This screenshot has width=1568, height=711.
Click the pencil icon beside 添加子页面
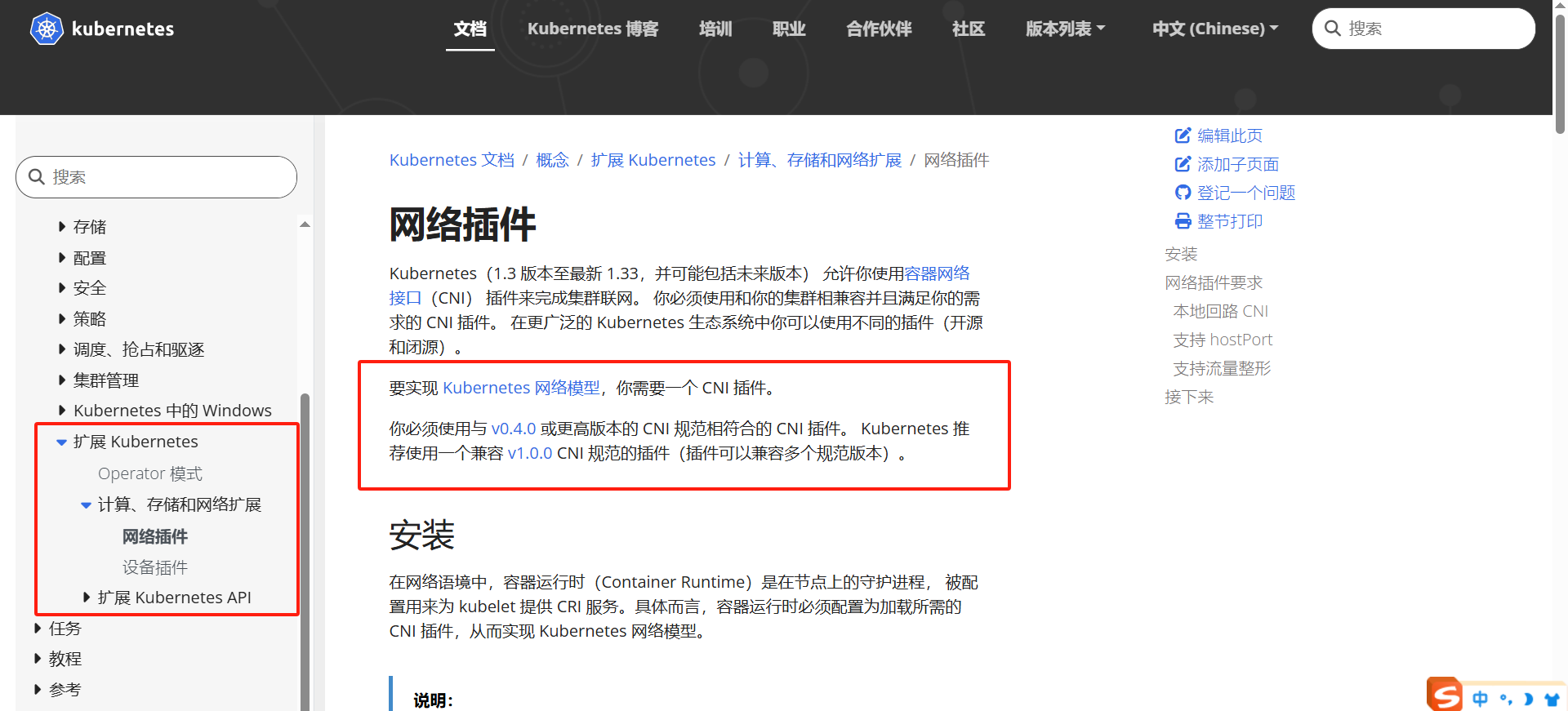tap(1183, 164)
